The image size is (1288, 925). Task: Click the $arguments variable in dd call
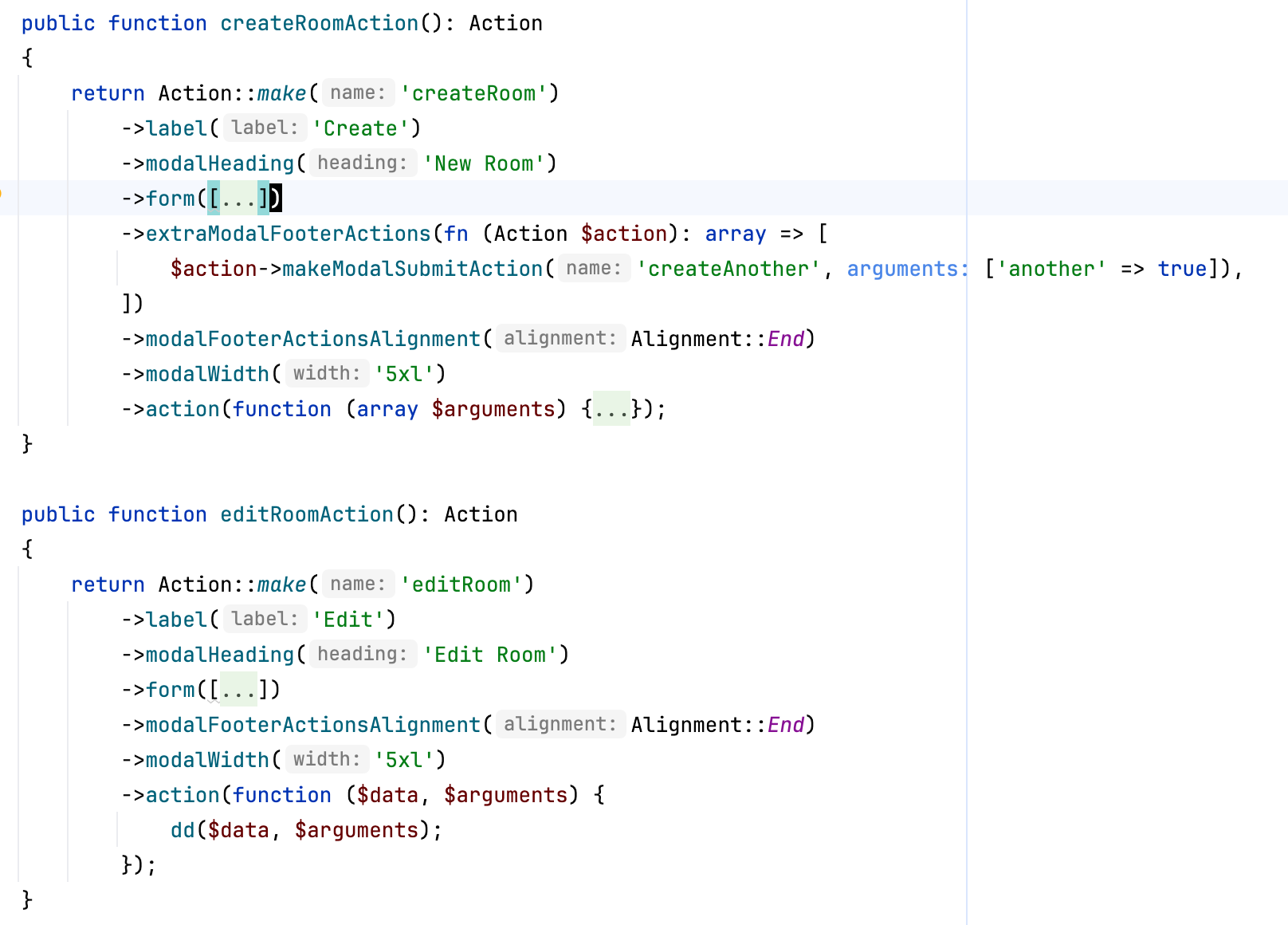pyautogui.click(x=356, y=830)
